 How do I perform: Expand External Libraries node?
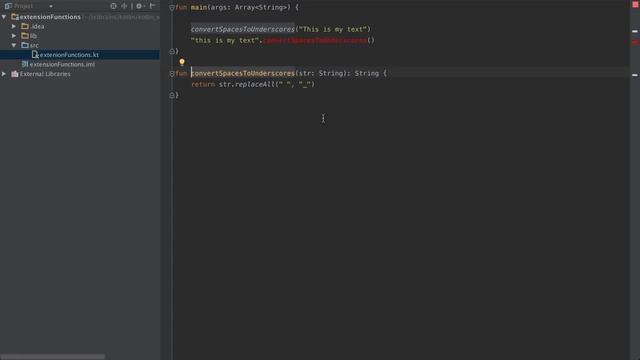(x=4, y=74)
